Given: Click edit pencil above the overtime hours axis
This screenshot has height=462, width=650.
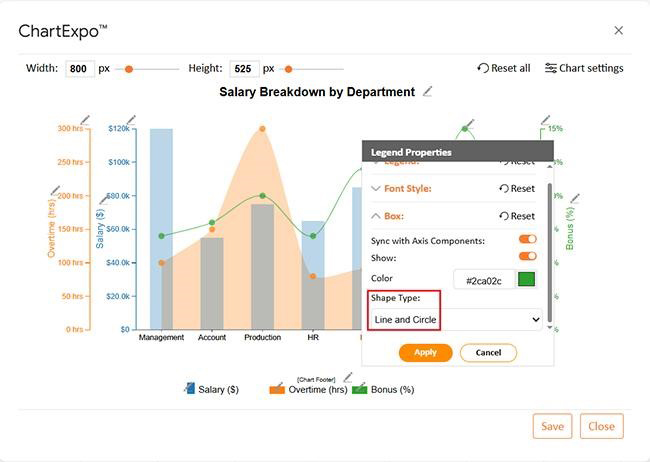Looking at the screenshot, I should 85,120.
